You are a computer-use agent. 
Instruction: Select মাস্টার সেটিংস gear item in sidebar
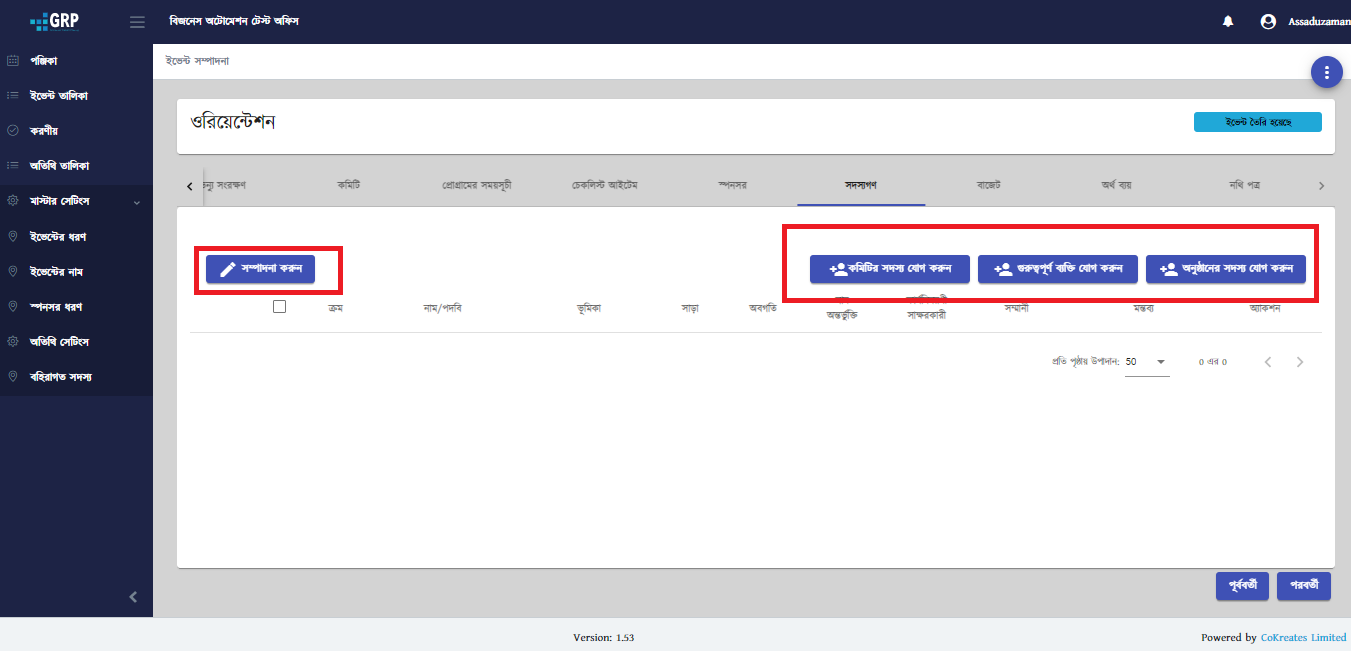pos(60,202)
